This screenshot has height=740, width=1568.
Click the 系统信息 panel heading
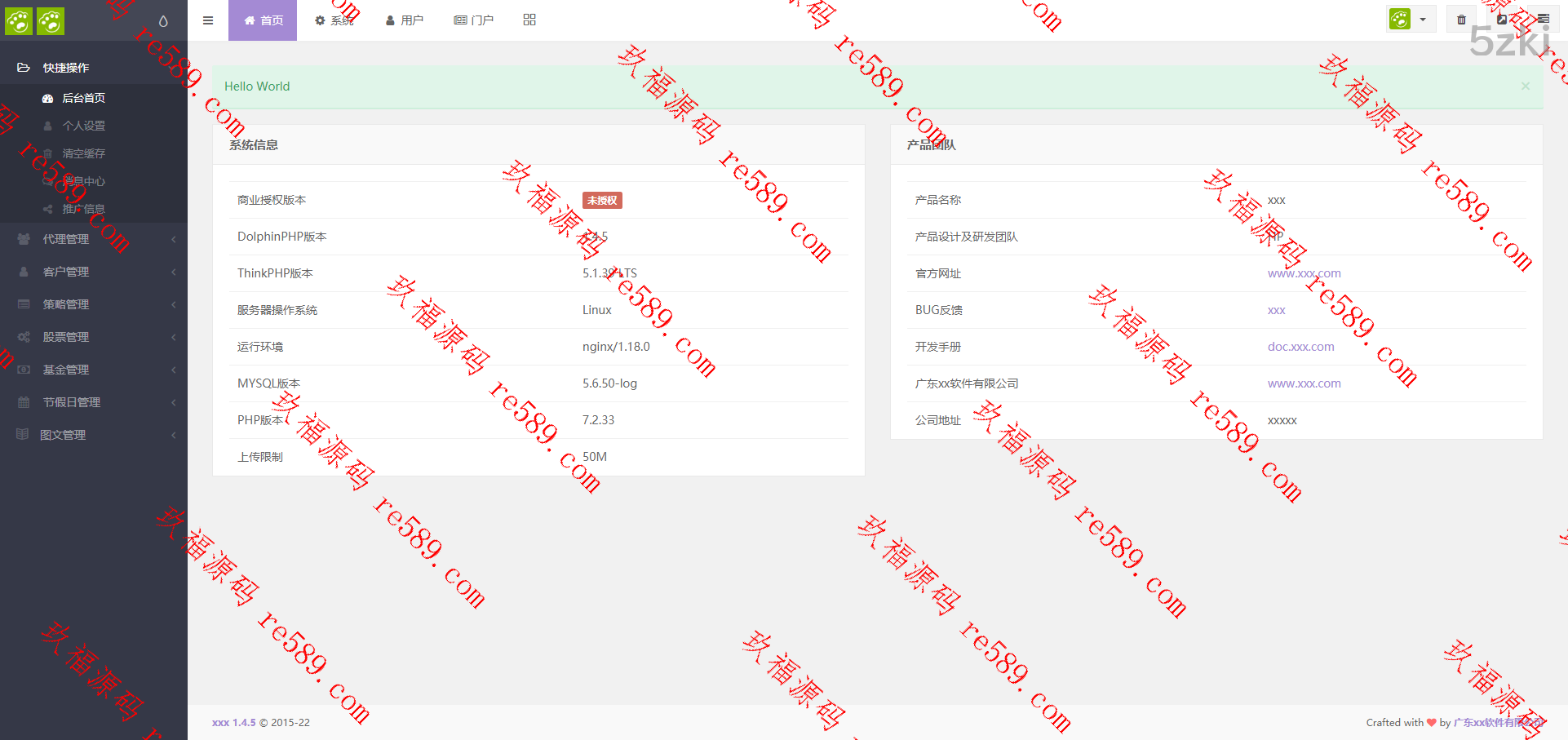click(254, 145)
